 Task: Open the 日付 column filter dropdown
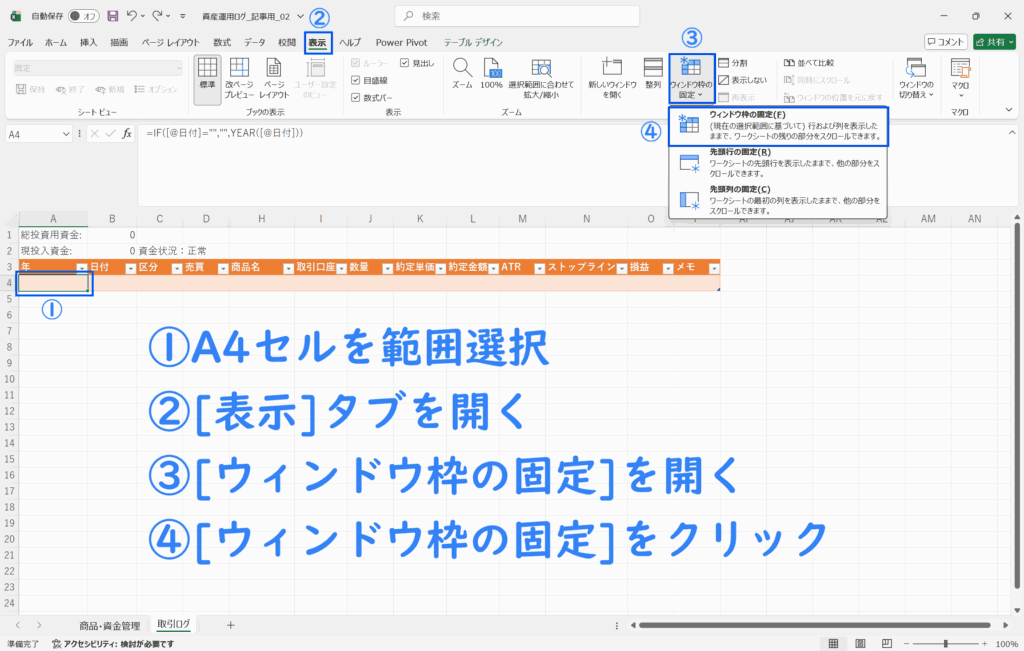click(125, 268)
